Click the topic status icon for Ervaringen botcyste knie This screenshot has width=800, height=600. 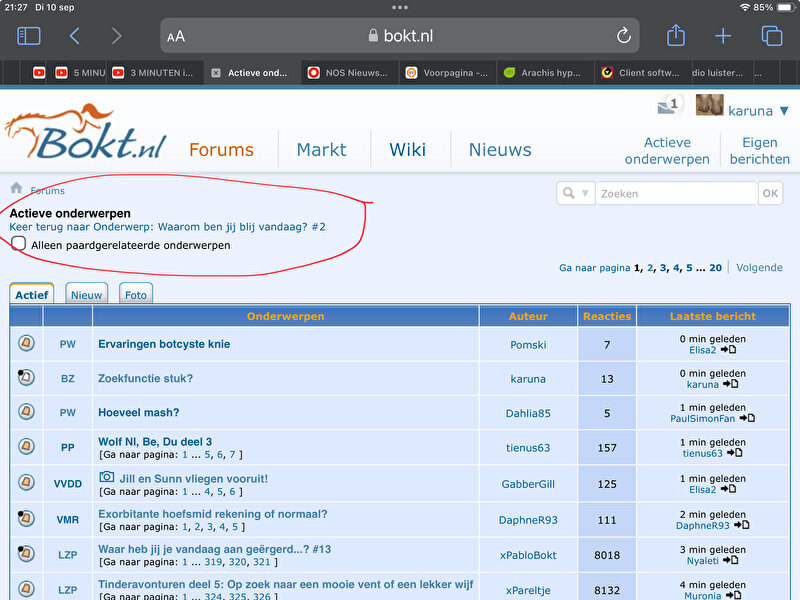coord(27,343)
